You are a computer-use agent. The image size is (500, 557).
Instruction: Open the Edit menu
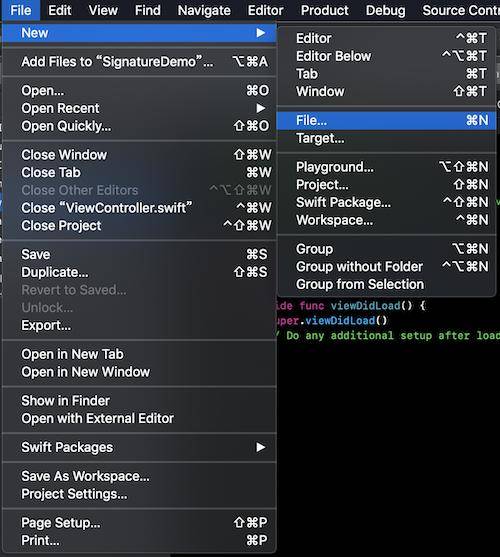60,10
